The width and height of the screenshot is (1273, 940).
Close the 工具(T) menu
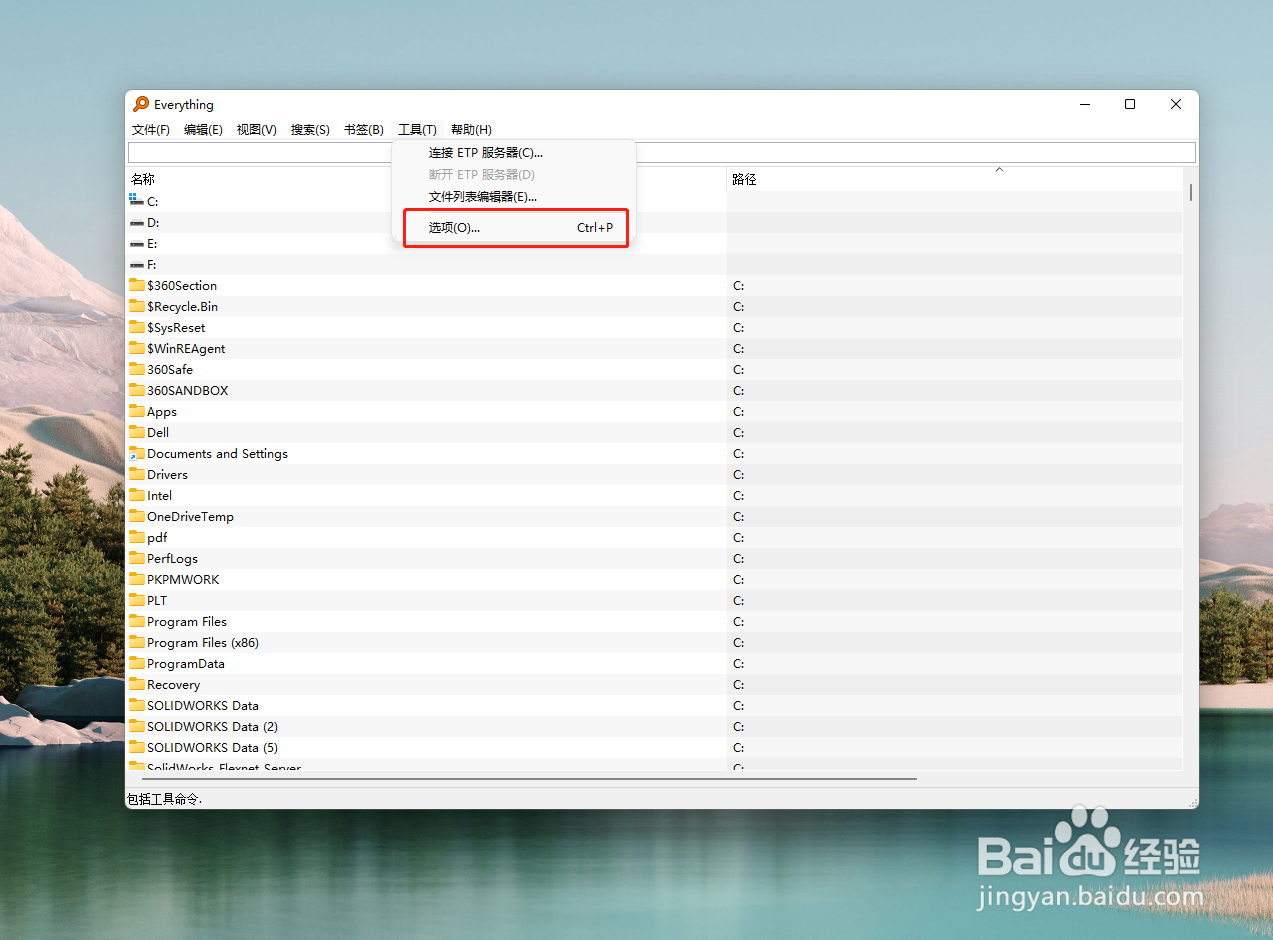[417, 130]
